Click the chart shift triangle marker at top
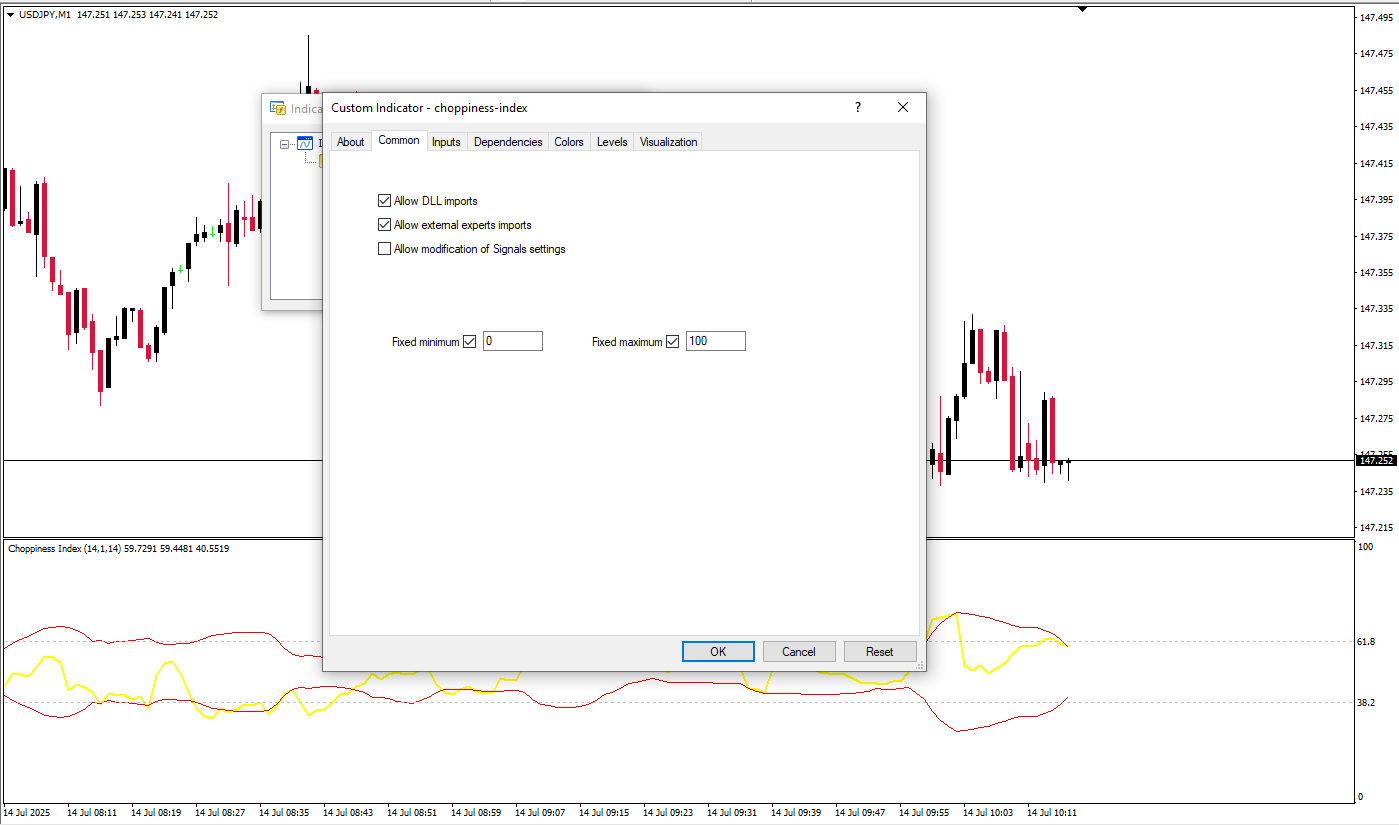The image size is (1399, 825). pyautogui.click(x=1082, y=9)
